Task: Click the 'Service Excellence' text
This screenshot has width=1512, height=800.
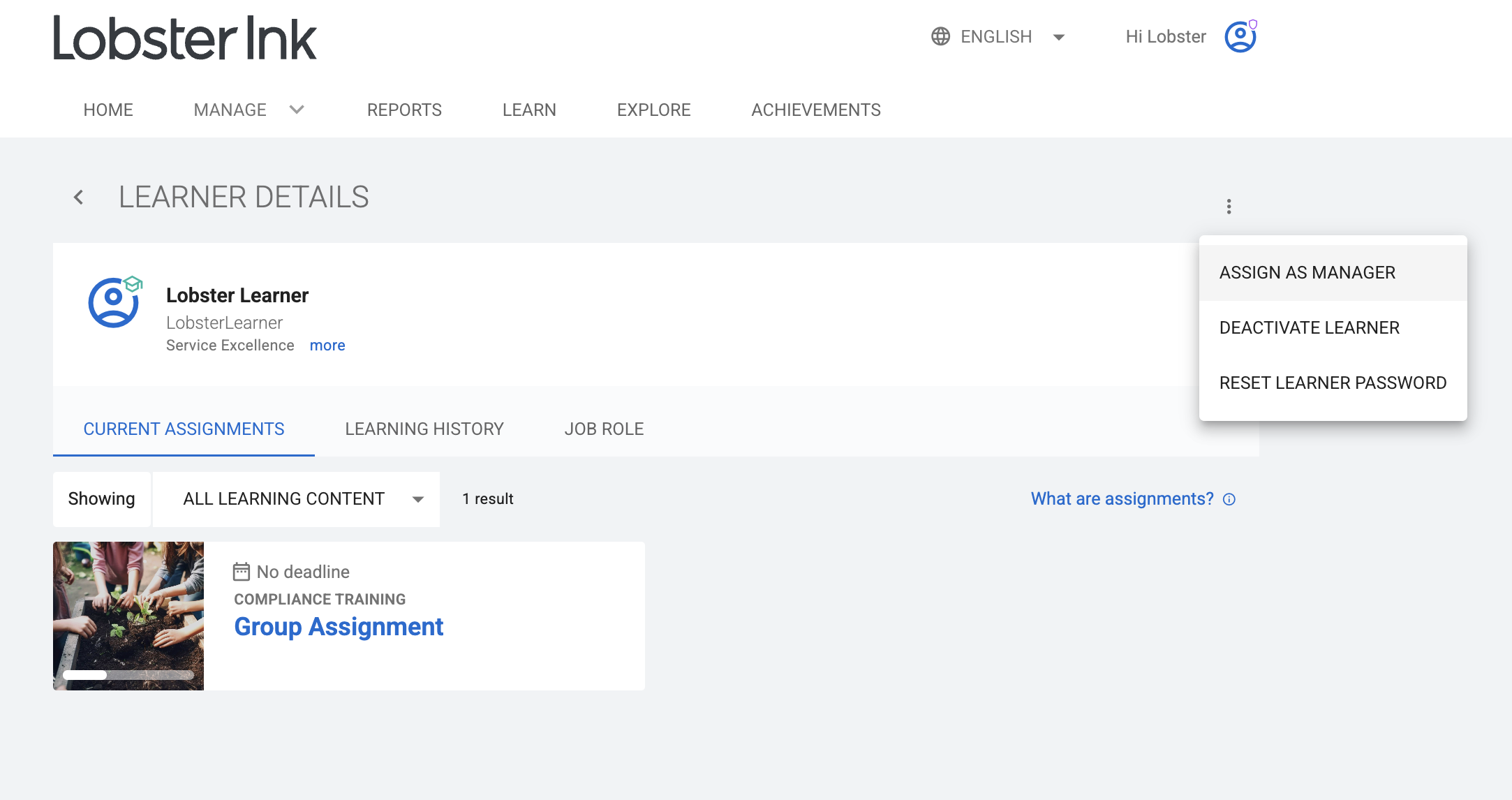Action: [x=230, y=346]
